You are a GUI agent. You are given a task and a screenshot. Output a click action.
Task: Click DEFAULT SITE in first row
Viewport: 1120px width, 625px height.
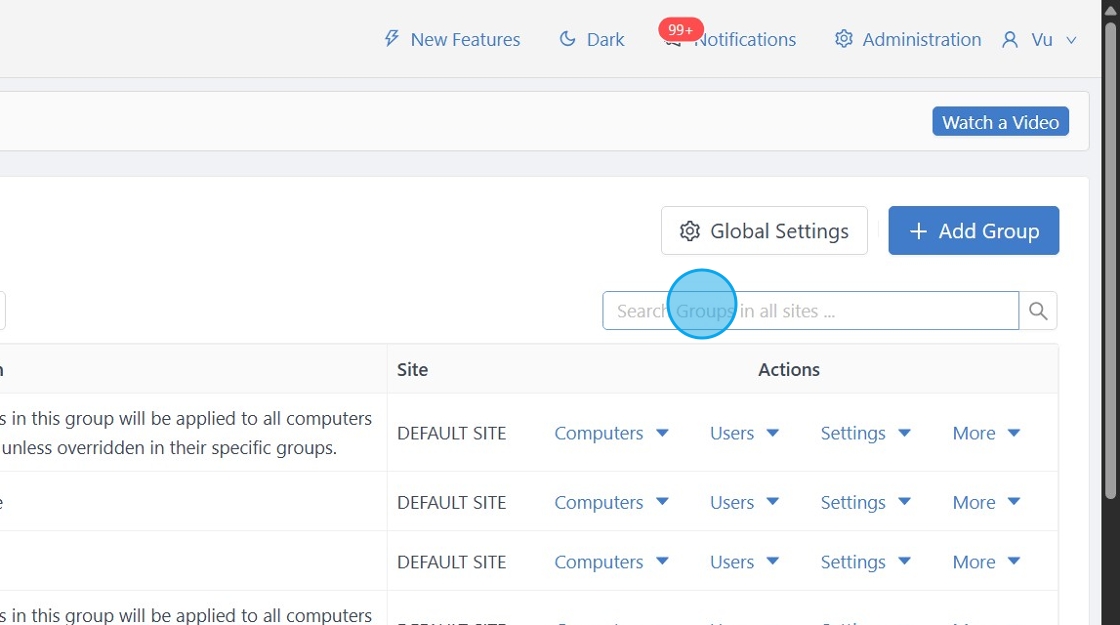[451, 433]
